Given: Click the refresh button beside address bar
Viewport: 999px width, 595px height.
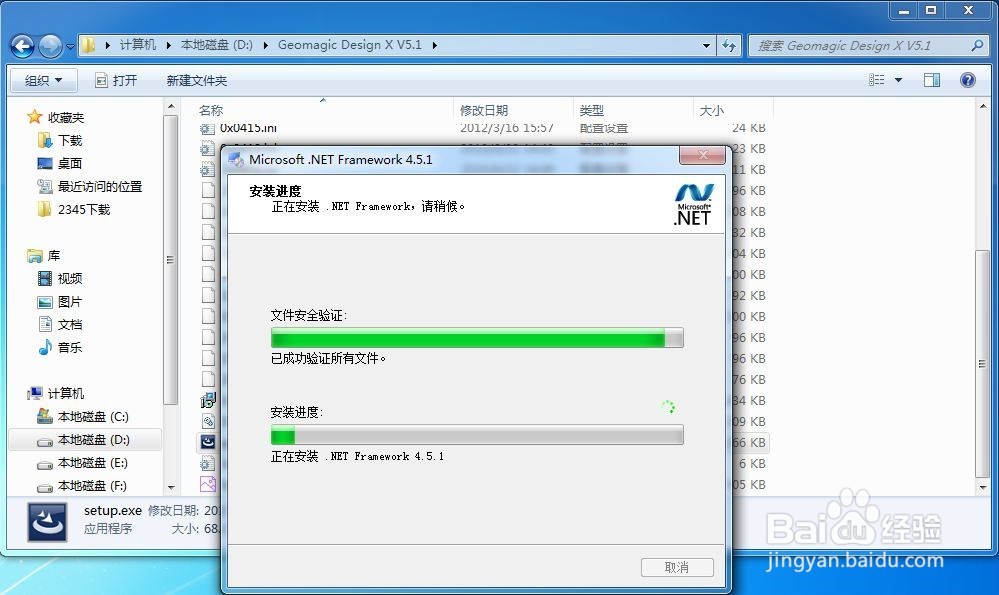Looking at the screenshot, I should click(x=729, y=45).
